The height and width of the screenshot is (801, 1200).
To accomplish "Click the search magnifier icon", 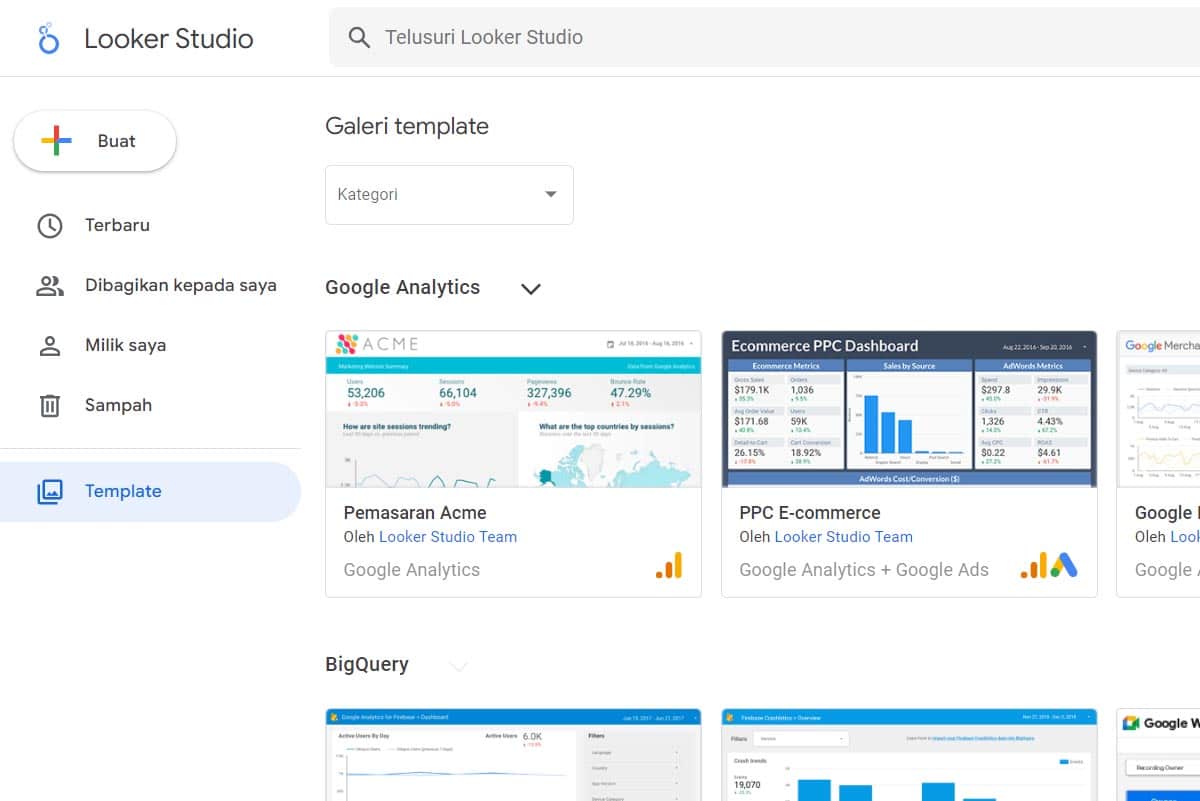I will (x=359, y=38).
